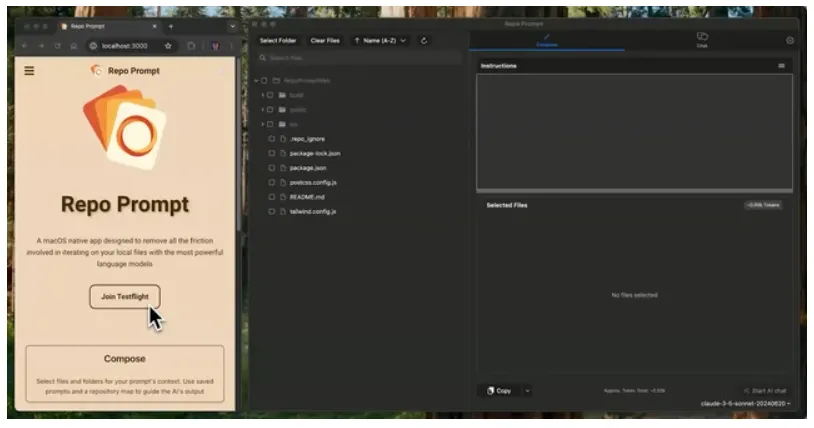Click inside the Instructions text area
Screen dimensions: 814x428
[x=634, y=131]
